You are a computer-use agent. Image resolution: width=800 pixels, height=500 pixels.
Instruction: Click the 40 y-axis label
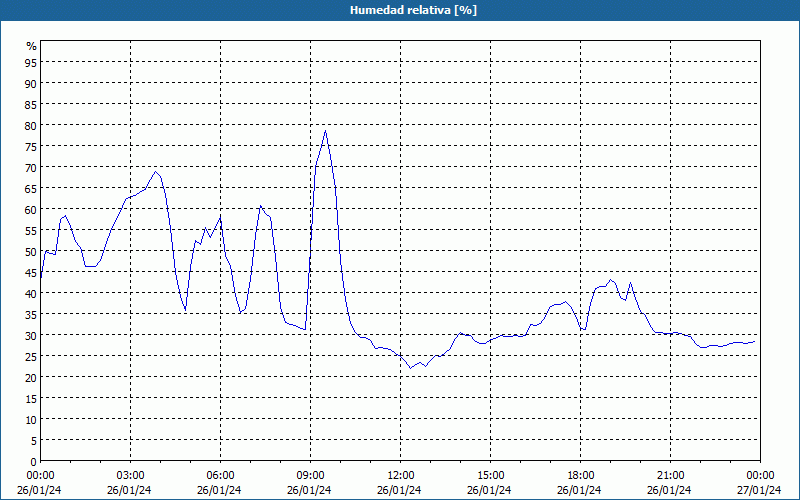click(31, 293)
